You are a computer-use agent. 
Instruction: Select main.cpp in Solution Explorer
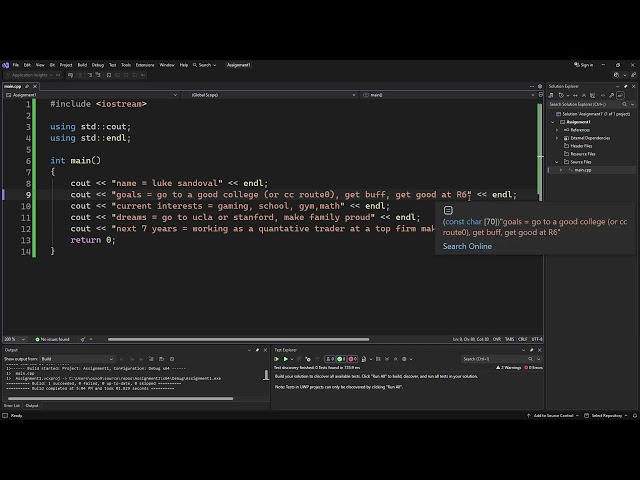[x=582, y=170]
